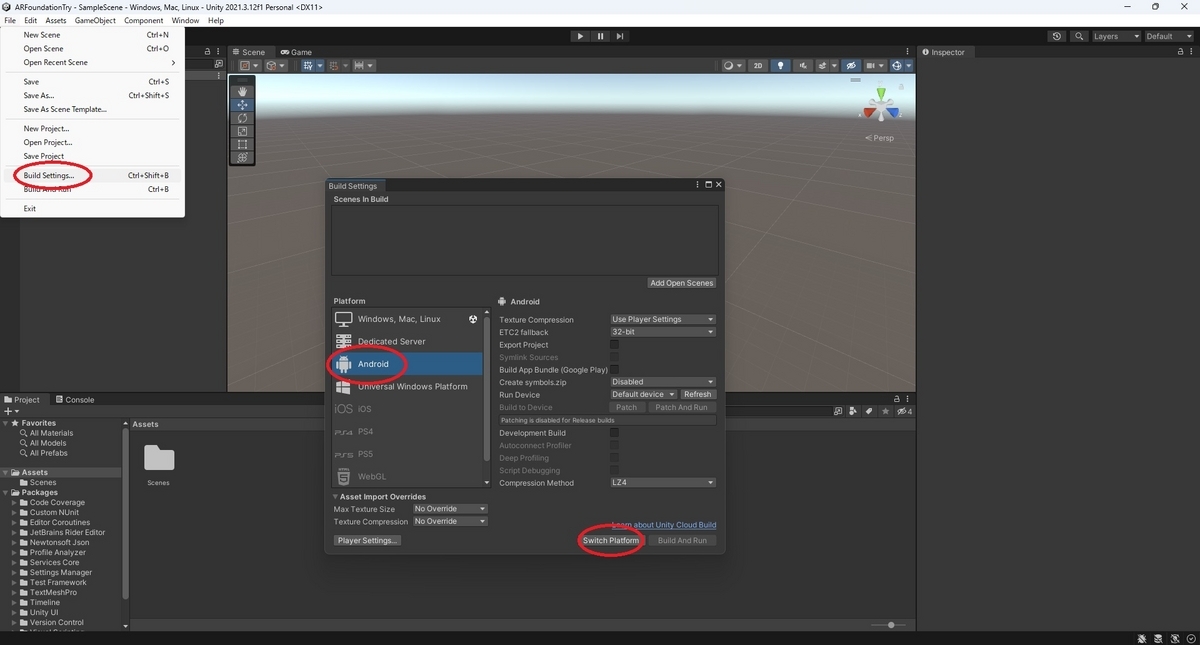Open the GameObject menu
The width and height of the screenshot is (1200, 645).
click(x=95, y=20)
